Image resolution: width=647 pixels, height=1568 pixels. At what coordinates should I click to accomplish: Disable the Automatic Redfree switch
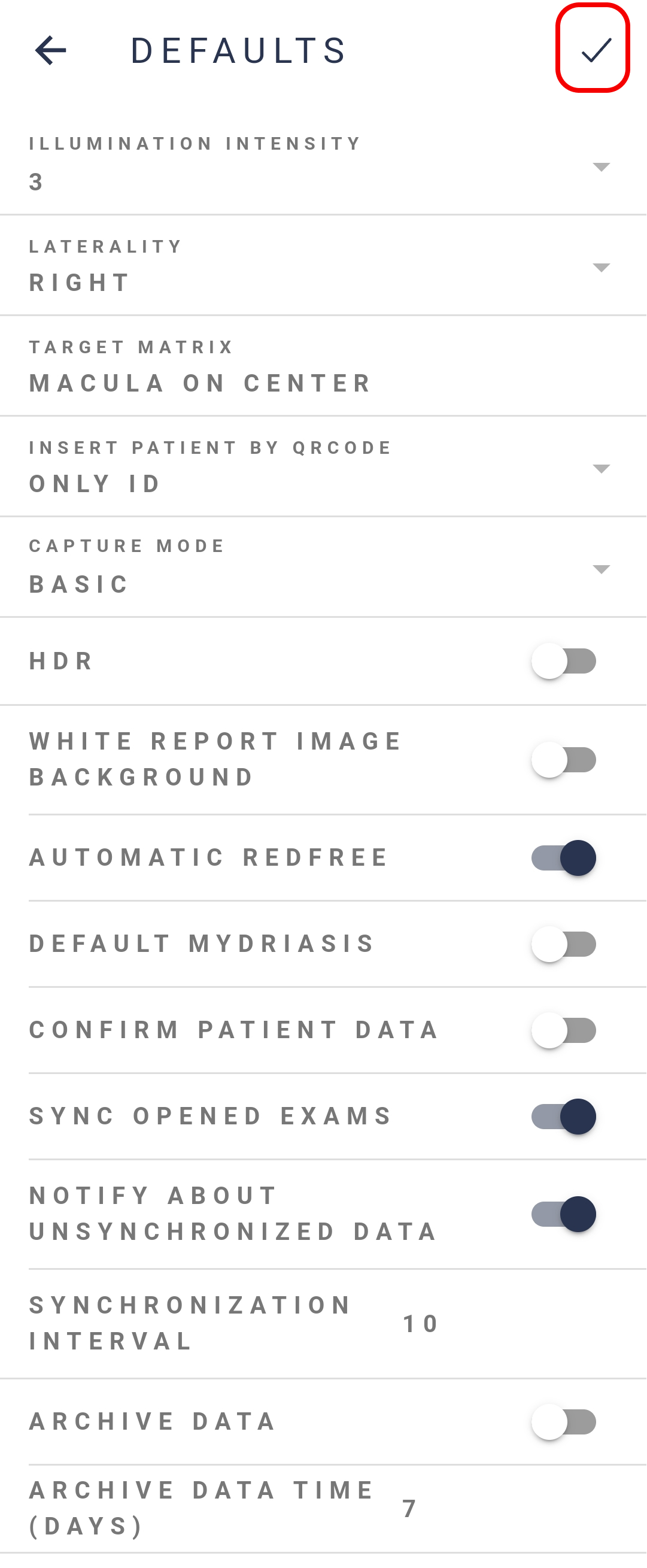point(564,858)
